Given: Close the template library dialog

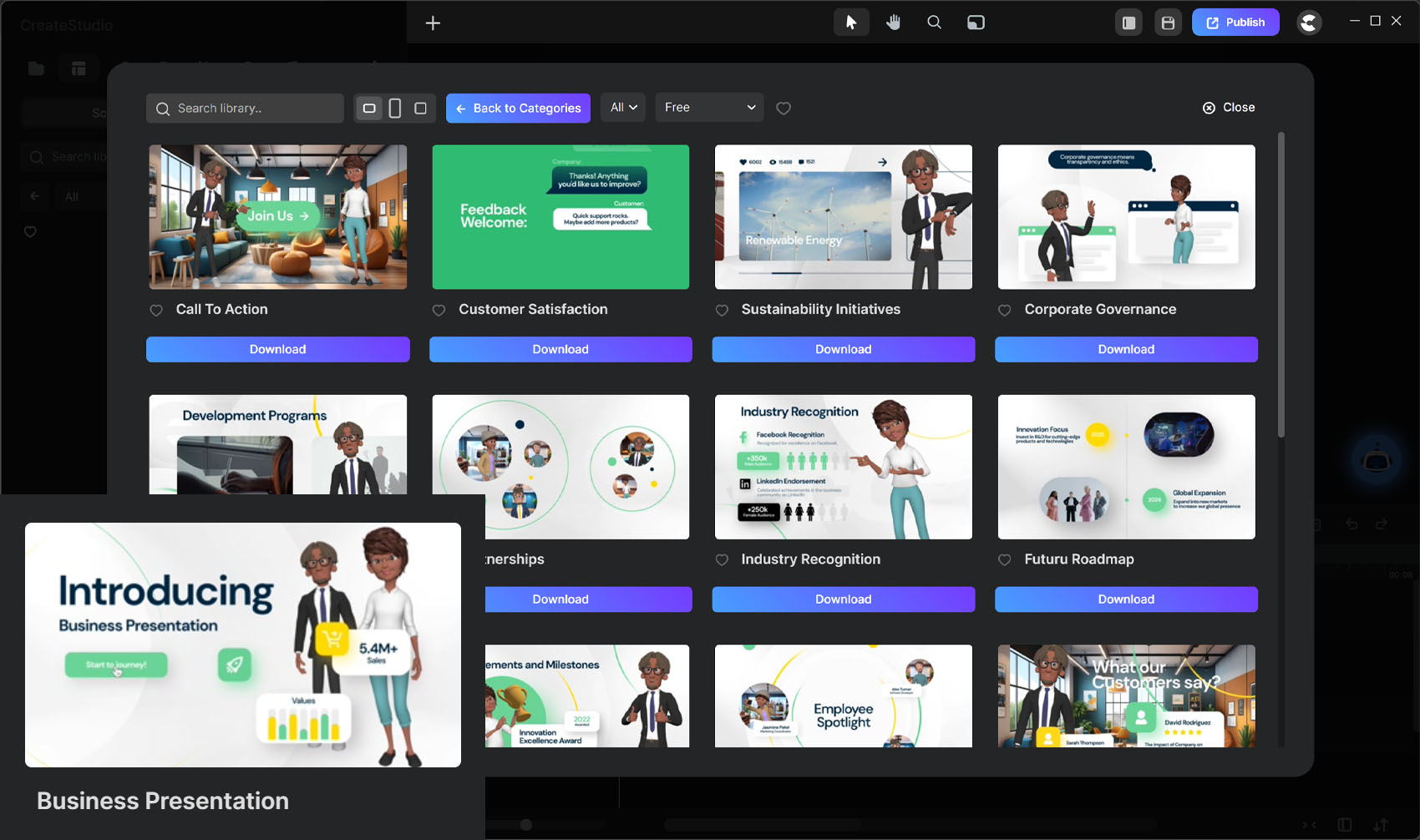Looking at the screenshot, I should point(1229,108).
